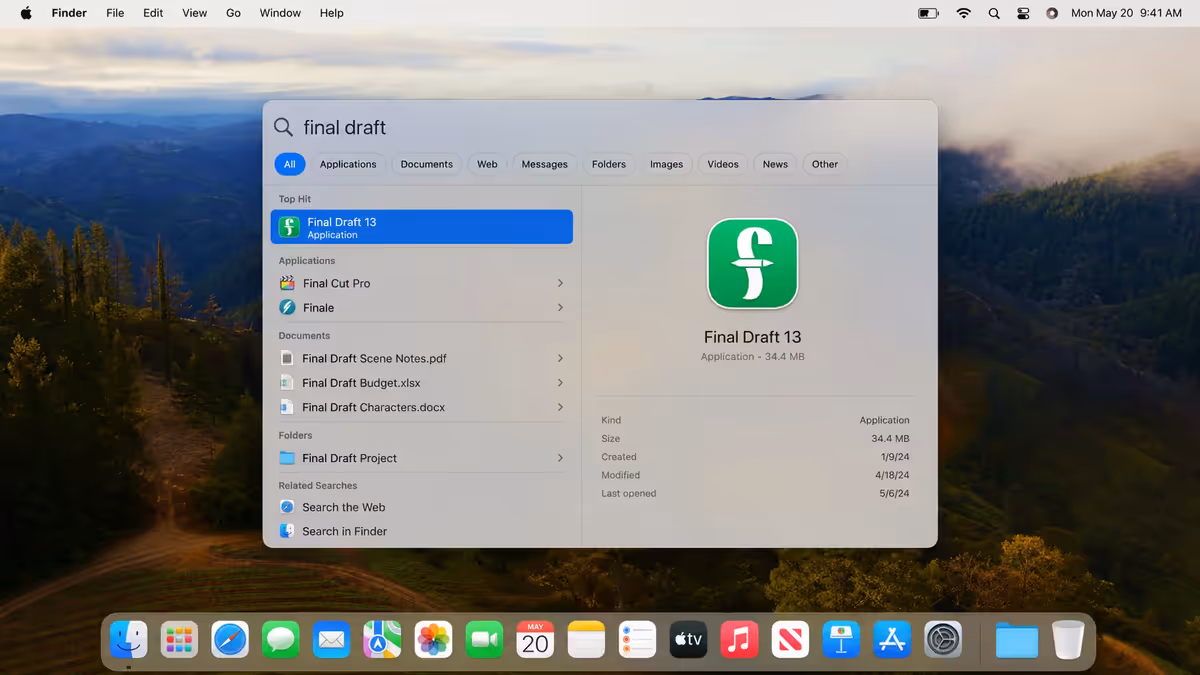Open Launchpad from the Dock
This screenshot has height=675, width=1200.
click(x=180, y=640)
